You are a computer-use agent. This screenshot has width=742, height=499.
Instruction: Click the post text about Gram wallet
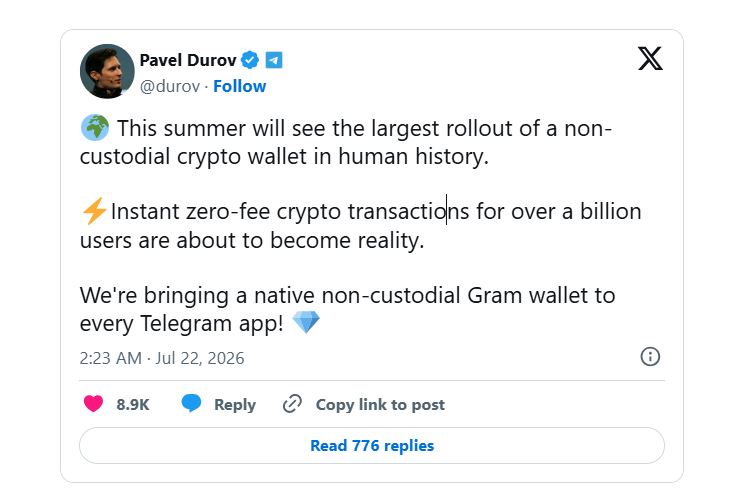click(347, 309)
